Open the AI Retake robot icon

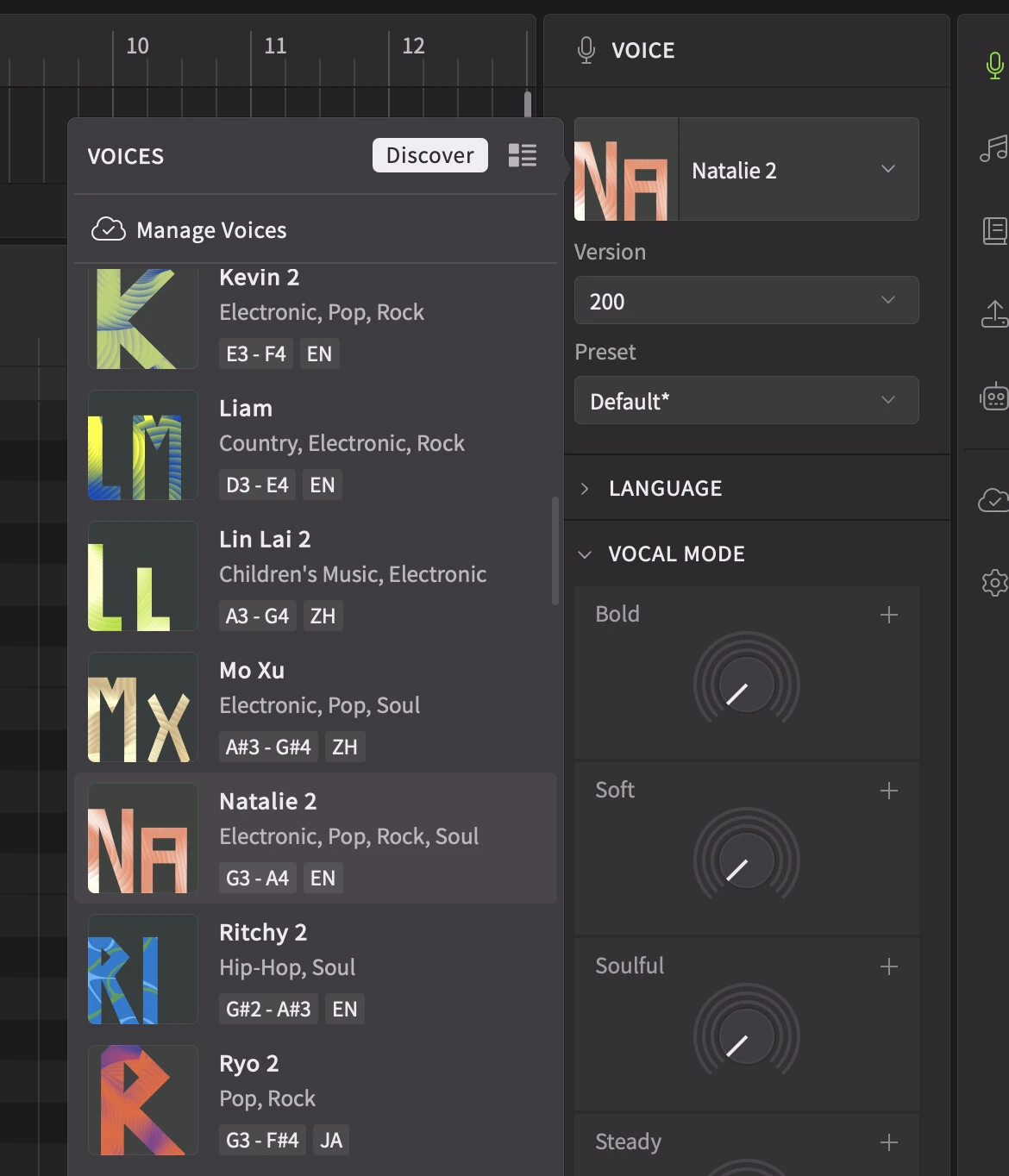[996, 397]
